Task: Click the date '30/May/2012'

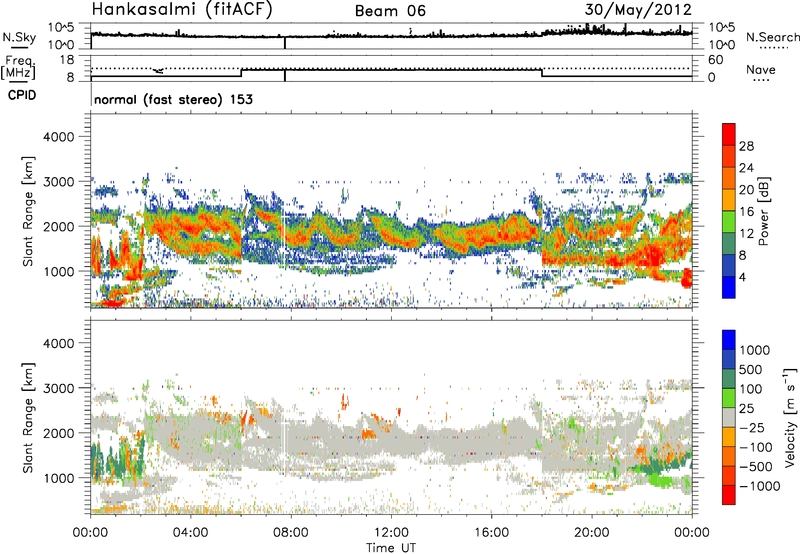Action: coord(638,10)
